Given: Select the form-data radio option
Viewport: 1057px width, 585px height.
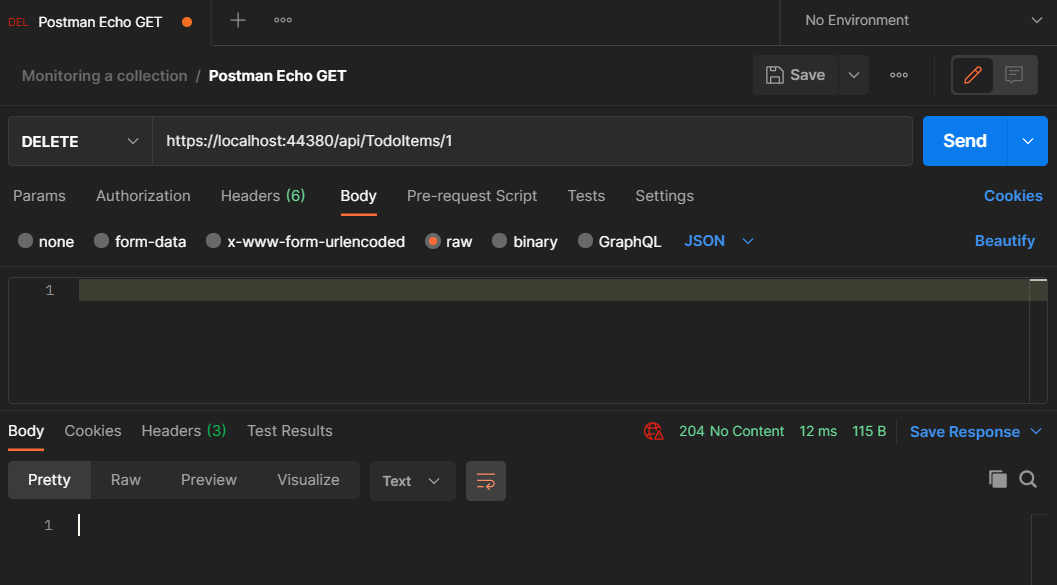Looking at the screenshot, I should click(101, 241).
